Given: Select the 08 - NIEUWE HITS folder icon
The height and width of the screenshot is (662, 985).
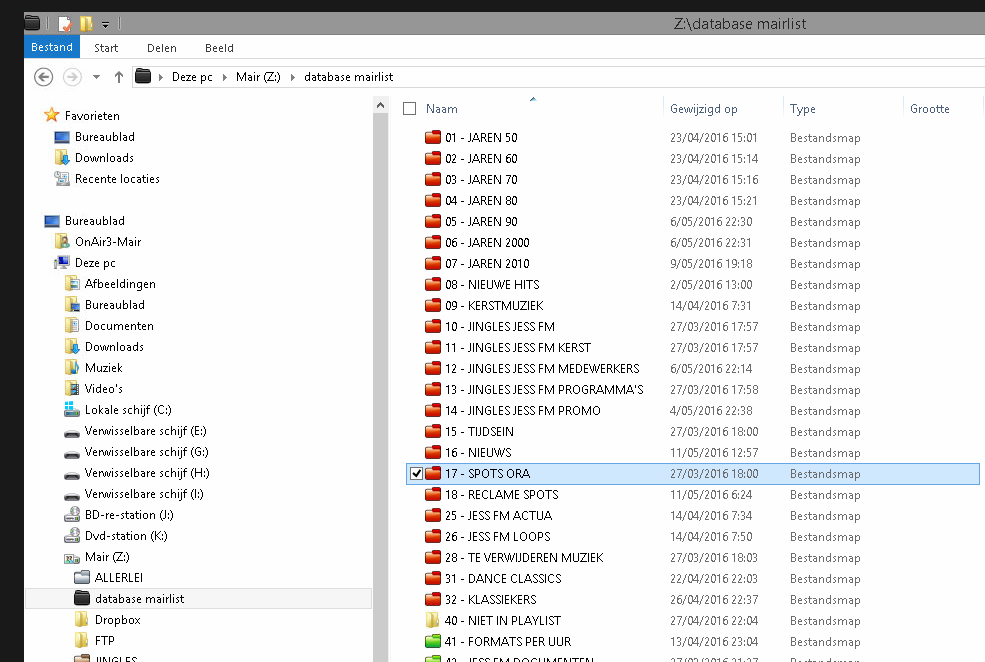Looking at the screenshot, I should tap(433, 284).
